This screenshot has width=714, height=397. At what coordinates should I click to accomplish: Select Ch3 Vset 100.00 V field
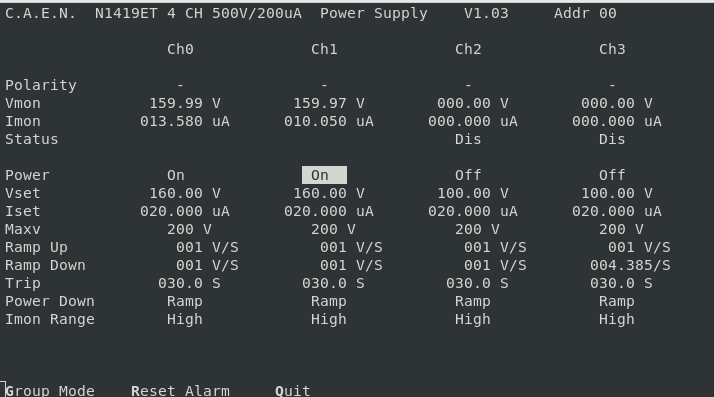(617, 193)
